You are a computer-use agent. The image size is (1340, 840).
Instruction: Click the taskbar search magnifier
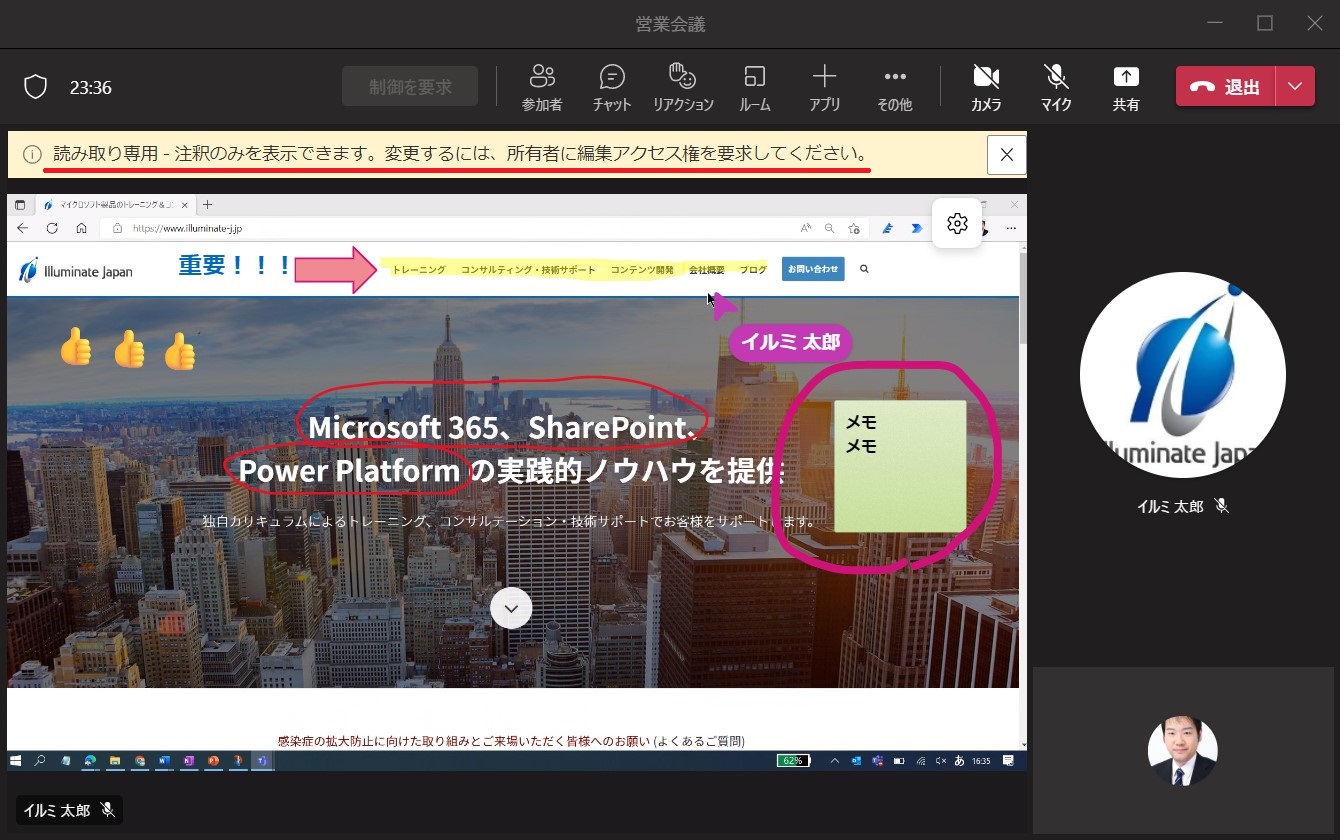40,761
